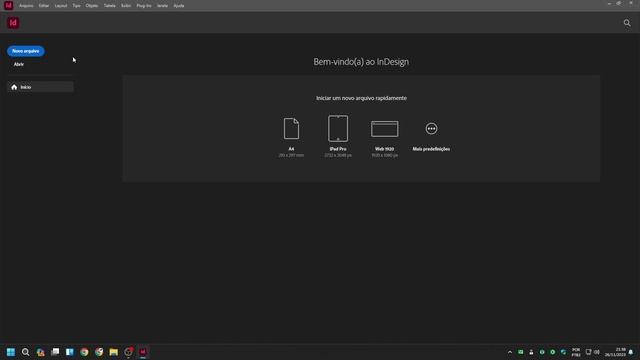Viewport: 640px width, 360px height.
Task: Click the POR language indicator in tray
Action: point(576,352)
